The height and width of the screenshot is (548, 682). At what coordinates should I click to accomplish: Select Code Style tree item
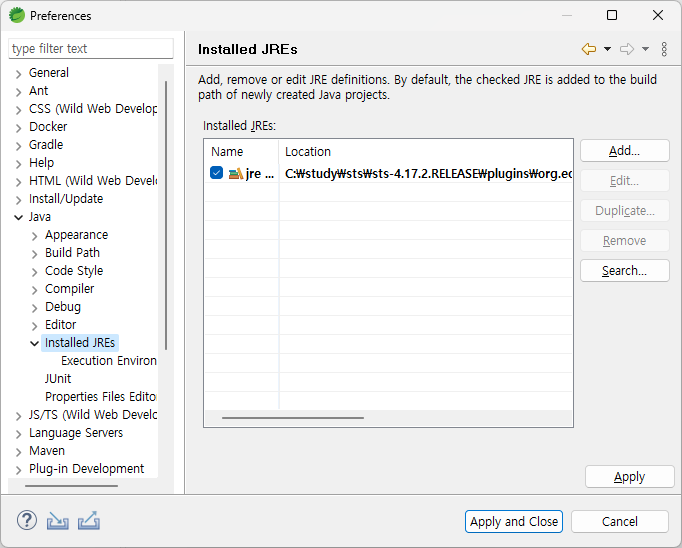[74, 271]
